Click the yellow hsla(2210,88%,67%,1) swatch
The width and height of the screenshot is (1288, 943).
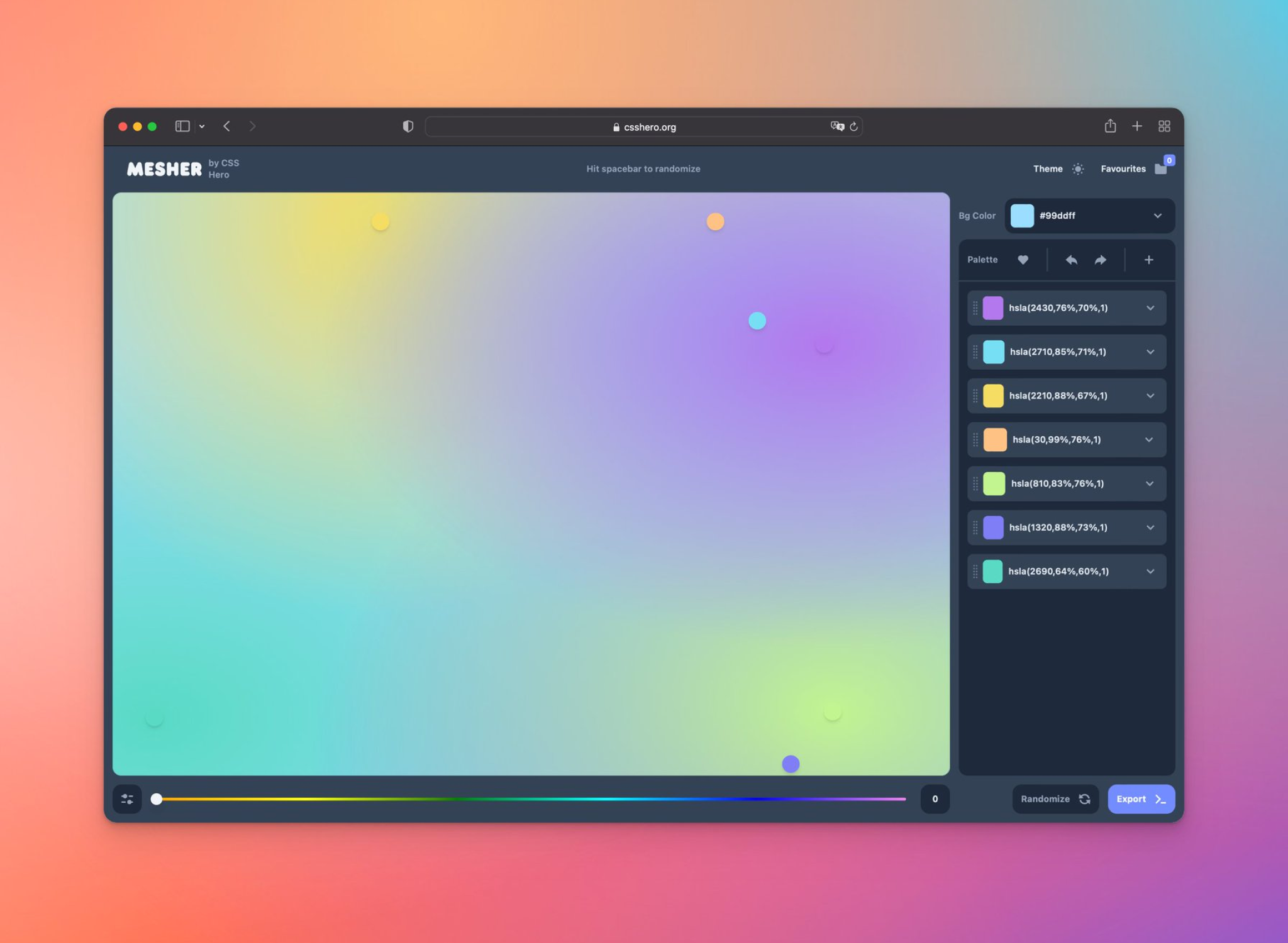[x=993, y=396]
